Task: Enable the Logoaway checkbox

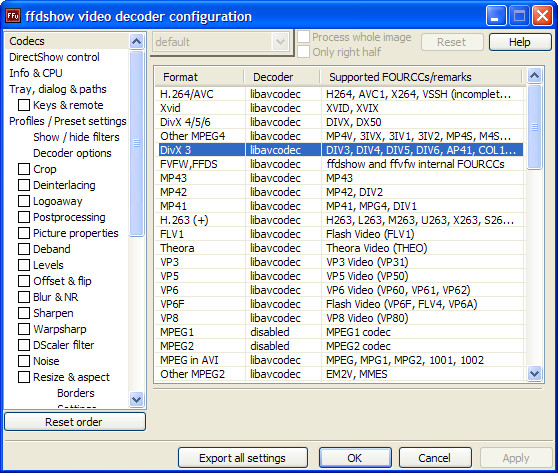Action: pyautogui.click(x=24, y=201)
